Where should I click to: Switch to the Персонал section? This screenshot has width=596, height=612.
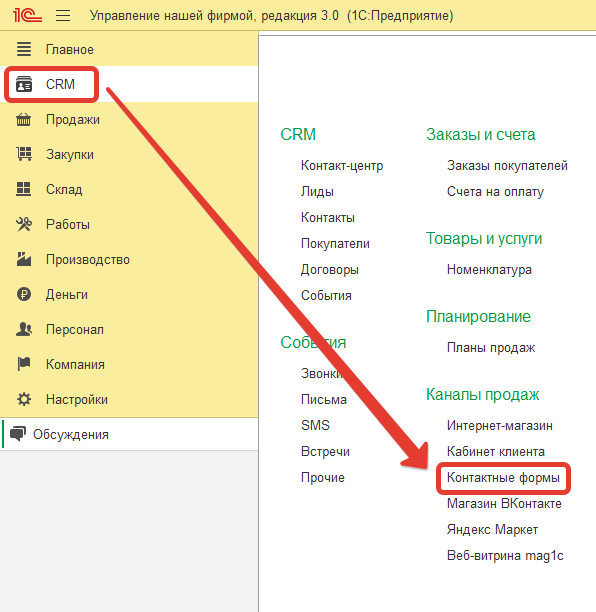75,329
